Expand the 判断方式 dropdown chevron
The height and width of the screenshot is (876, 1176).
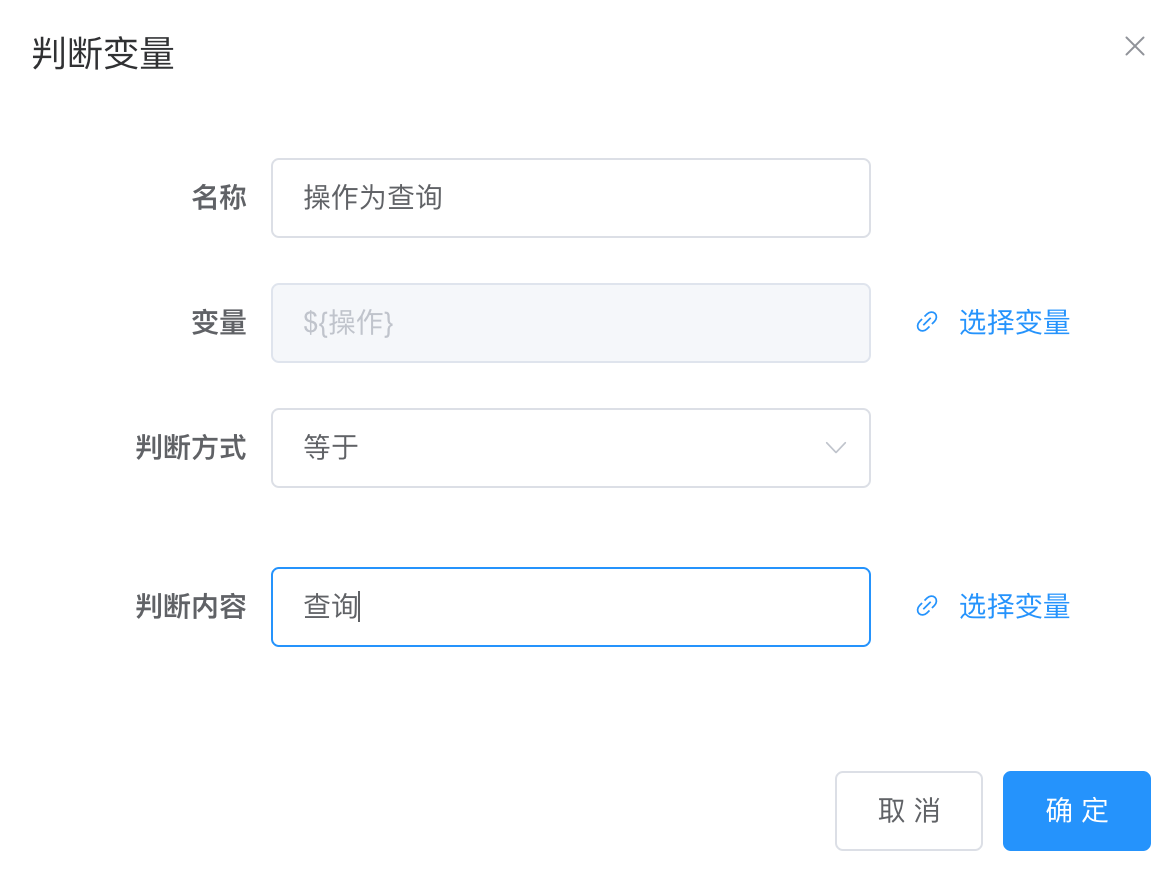(x=836, y=448)
